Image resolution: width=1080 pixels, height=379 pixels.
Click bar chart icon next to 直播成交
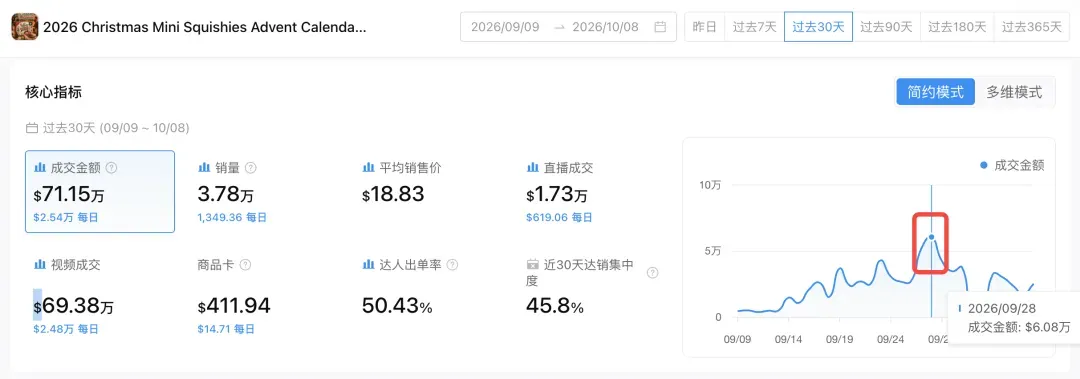[532, 167]
